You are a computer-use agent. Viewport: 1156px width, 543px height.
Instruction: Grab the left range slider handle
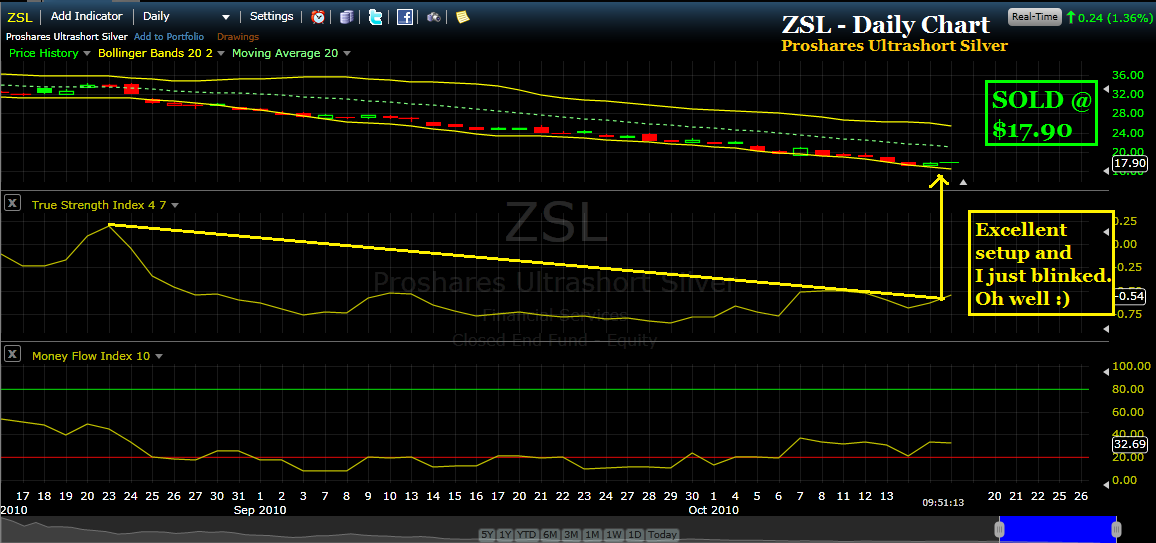(999, 529)
